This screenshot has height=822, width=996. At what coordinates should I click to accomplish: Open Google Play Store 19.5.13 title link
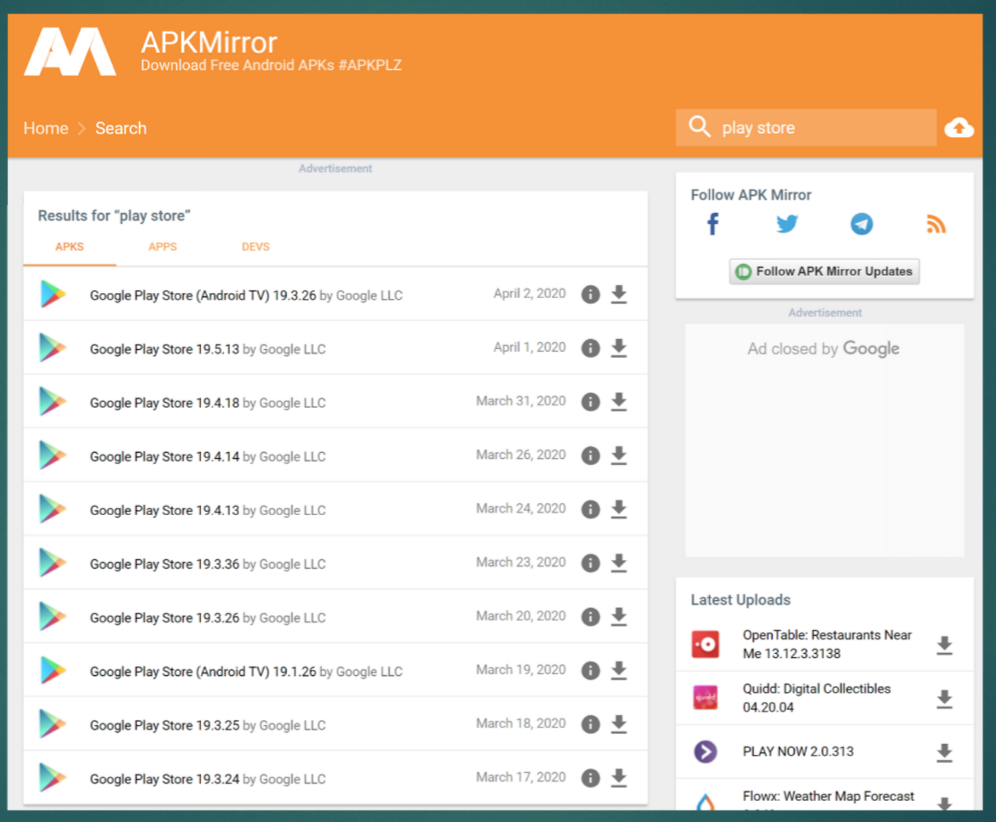165,349
